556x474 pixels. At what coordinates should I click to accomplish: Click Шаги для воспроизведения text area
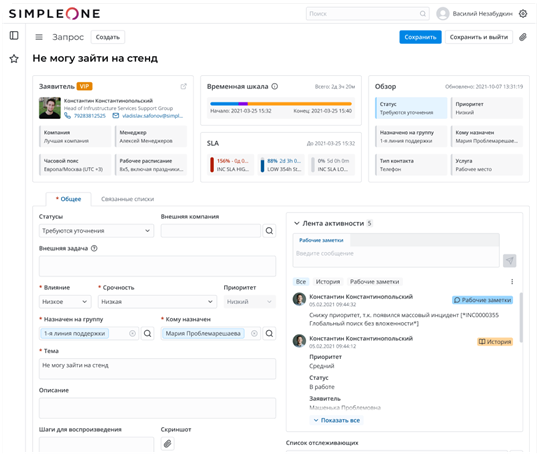[x=96, y=445]
